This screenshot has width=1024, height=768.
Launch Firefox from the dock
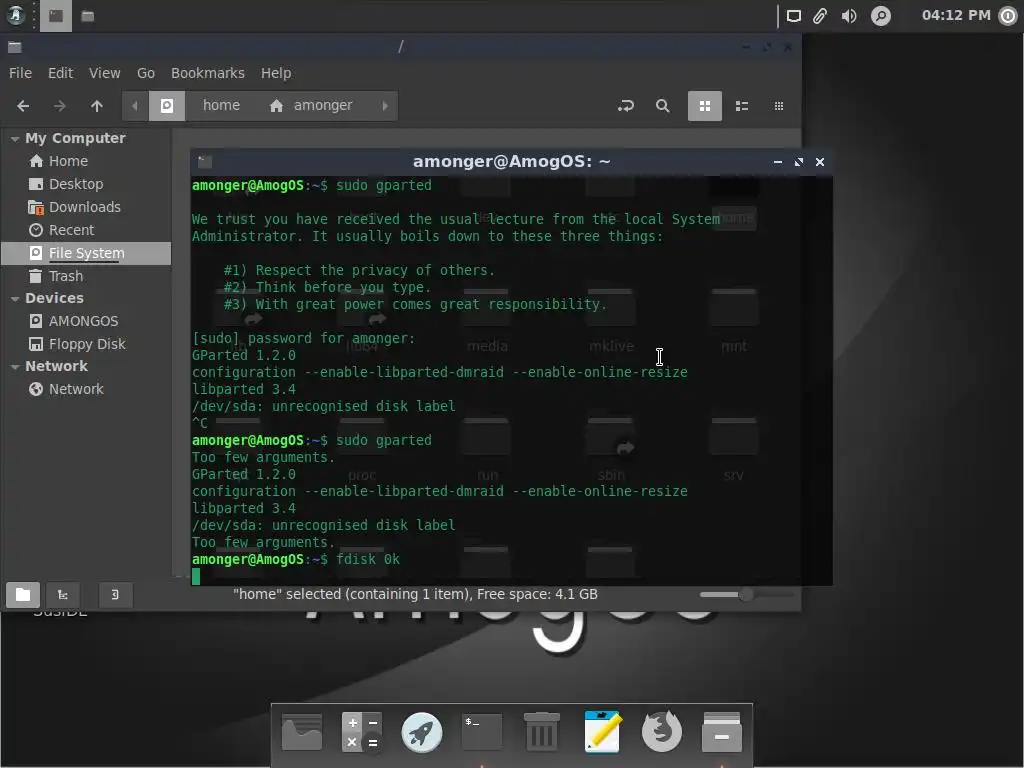point(662,732)
